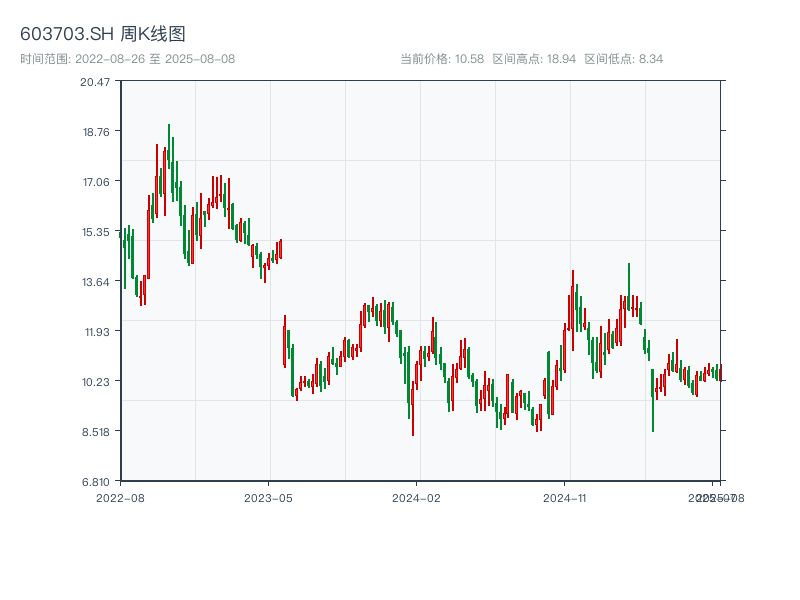Select the 13.64 price axis tick
Screen dimensions: 800x600
(x=96, y=281)
